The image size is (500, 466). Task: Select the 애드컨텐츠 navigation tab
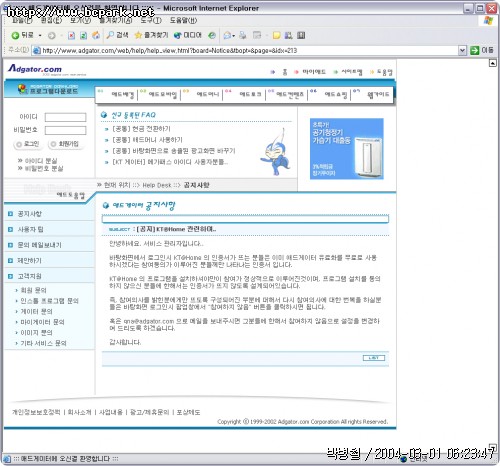point(290,95)
